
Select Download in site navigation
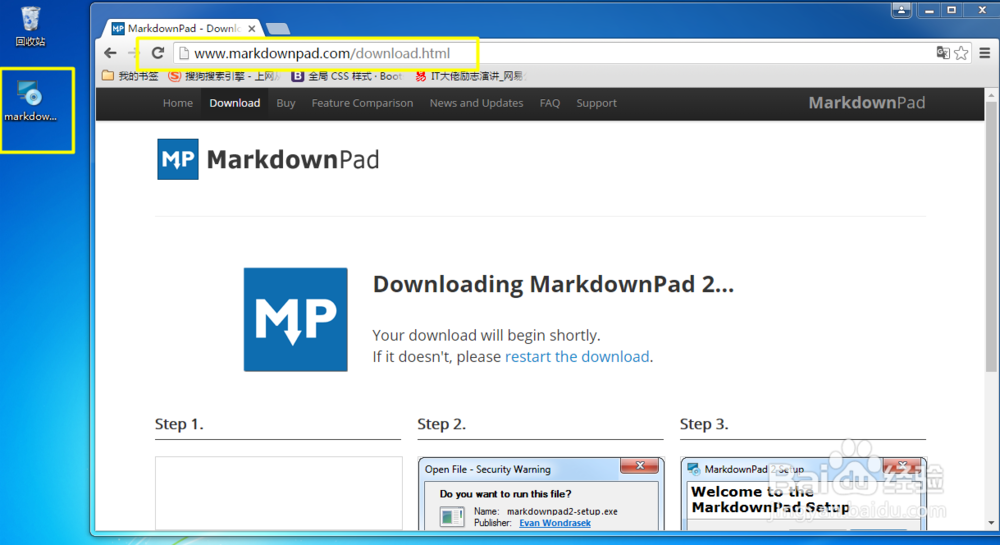pos(235,103)
